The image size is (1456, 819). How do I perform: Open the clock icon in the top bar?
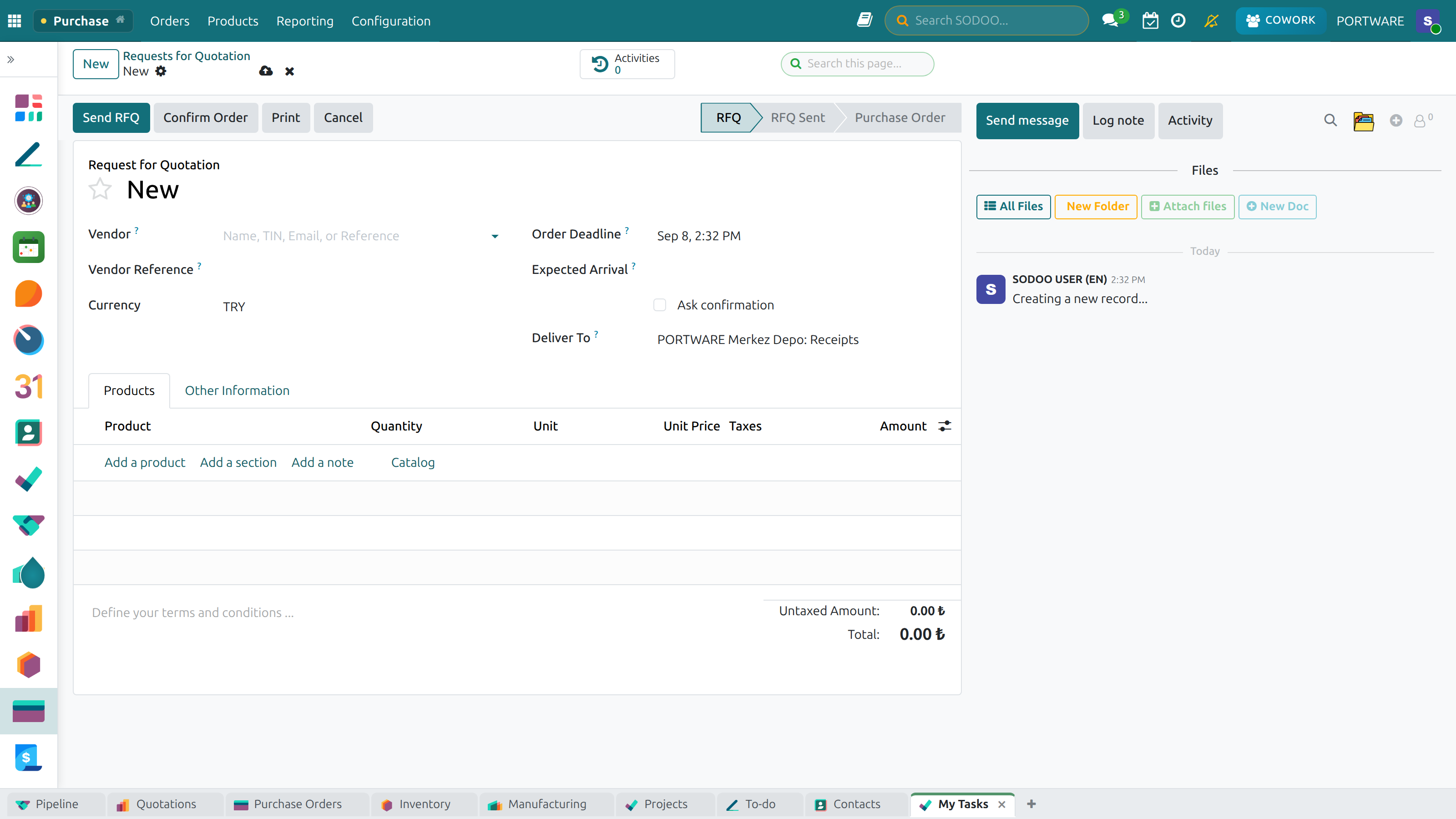click(x=1178, y=21)
